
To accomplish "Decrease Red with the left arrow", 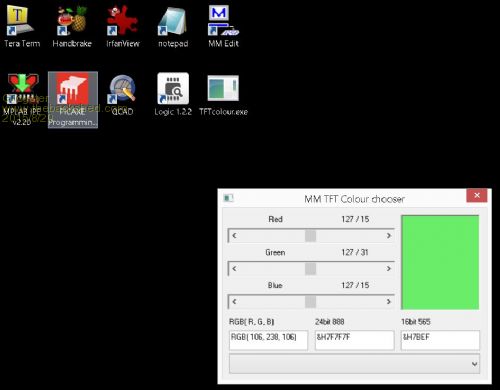I will click(234, 236).
